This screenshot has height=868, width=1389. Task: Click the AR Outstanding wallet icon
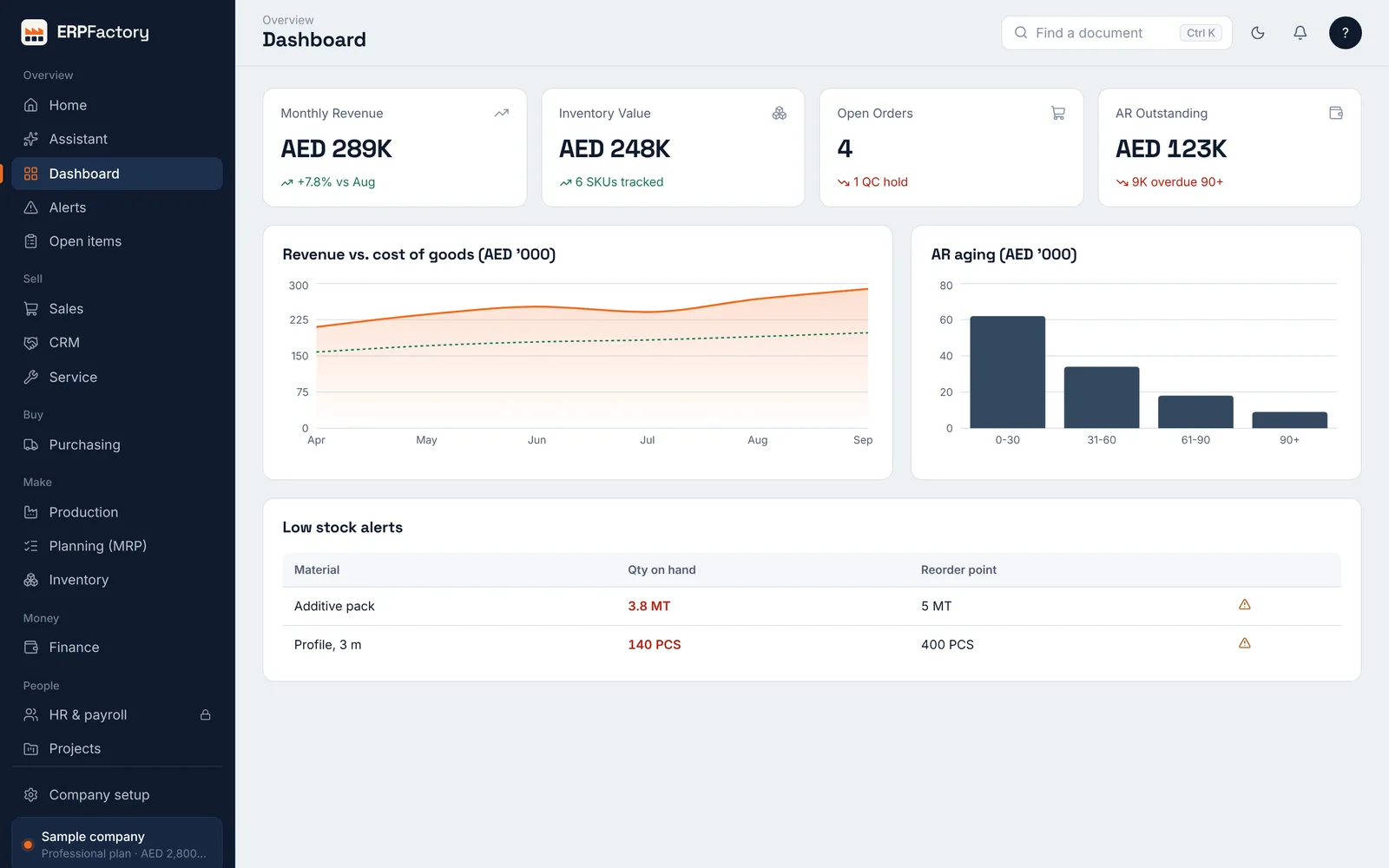pyautogui.click(x=1336, y=113)
